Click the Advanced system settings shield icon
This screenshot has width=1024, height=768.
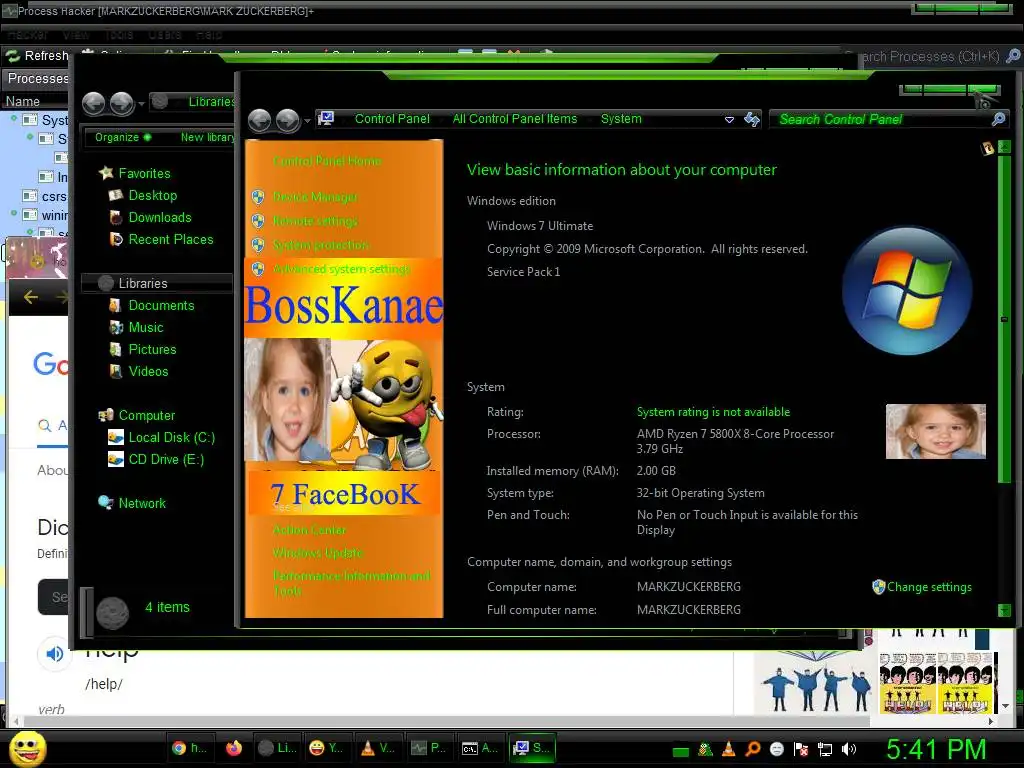click(258, 268)
